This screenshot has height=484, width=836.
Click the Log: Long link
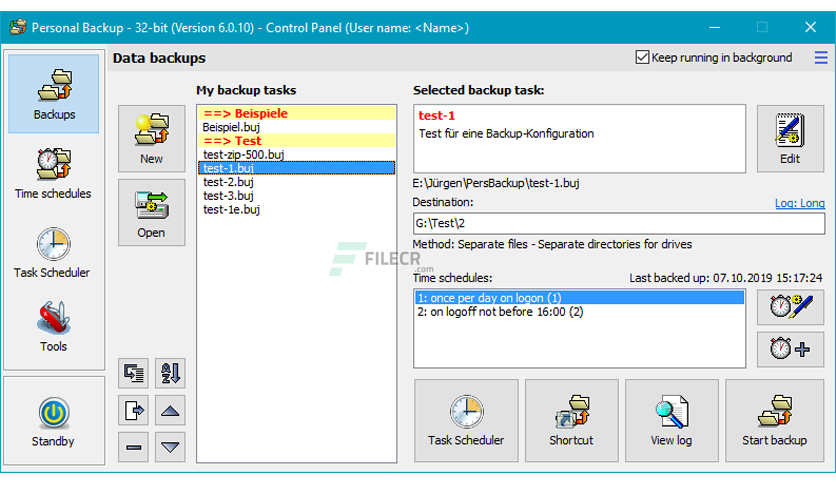(799, 203)
